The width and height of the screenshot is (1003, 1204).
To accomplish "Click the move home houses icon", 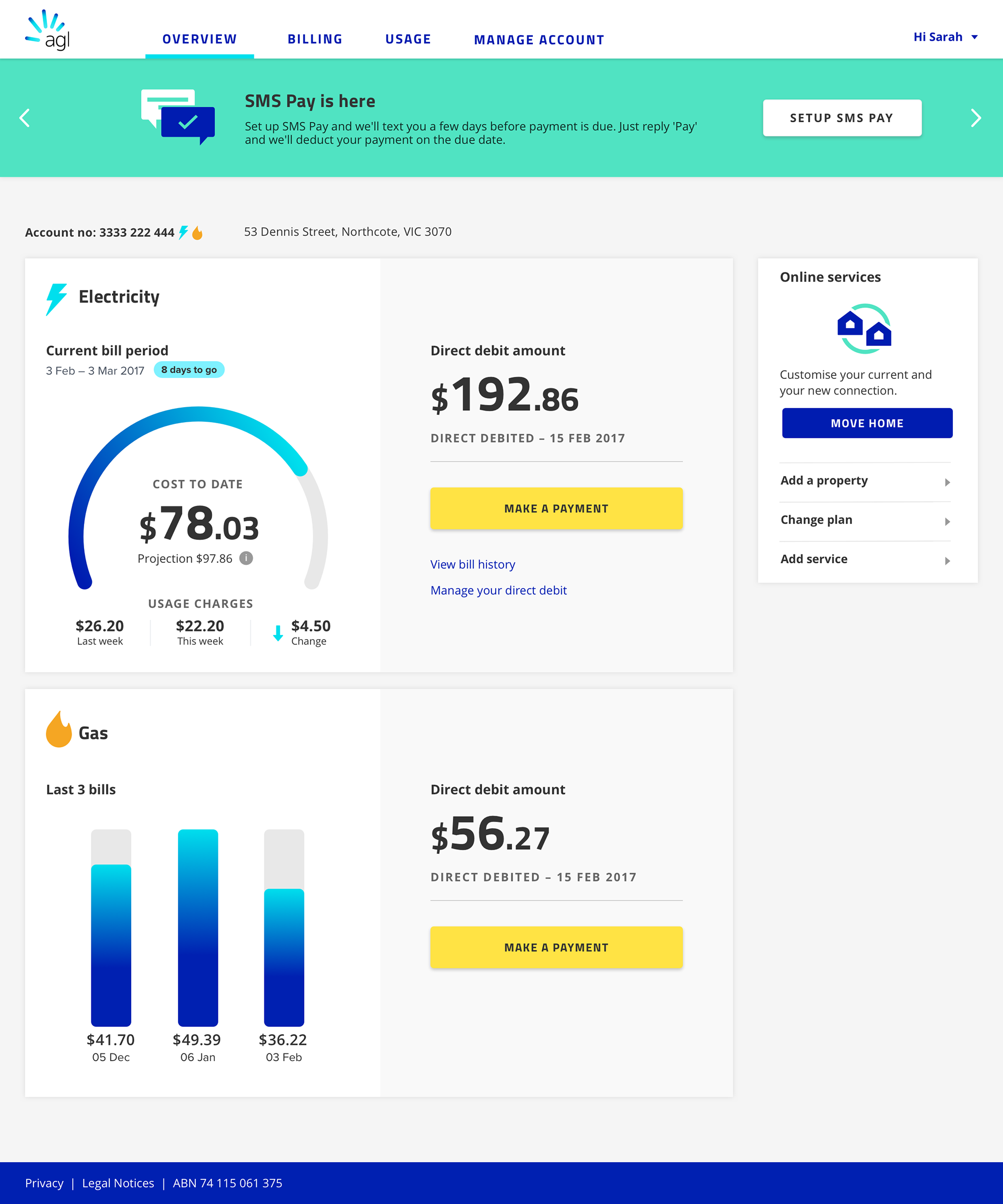I will (x=864, y=329).
